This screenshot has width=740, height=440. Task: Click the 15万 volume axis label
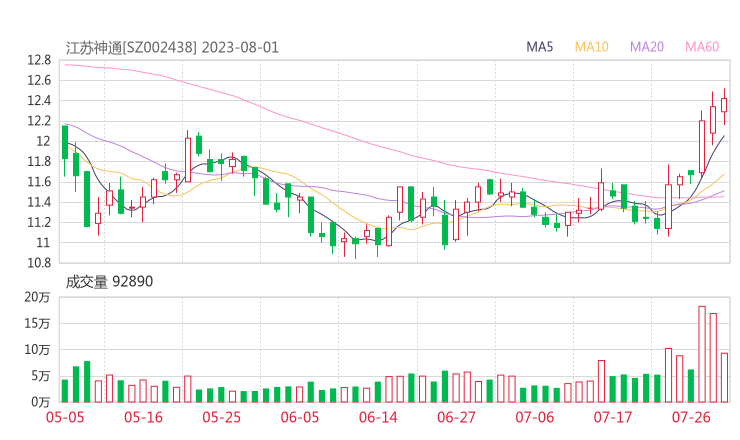point(37,323)
